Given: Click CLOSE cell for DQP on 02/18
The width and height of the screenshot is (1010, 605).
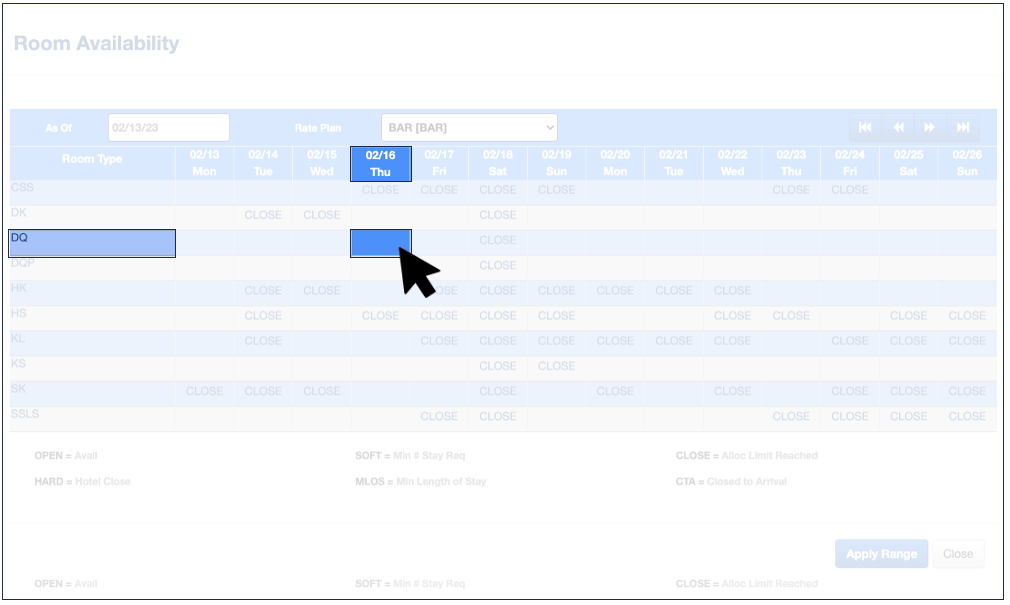Looking at the screenshot, I should (497, 266).
